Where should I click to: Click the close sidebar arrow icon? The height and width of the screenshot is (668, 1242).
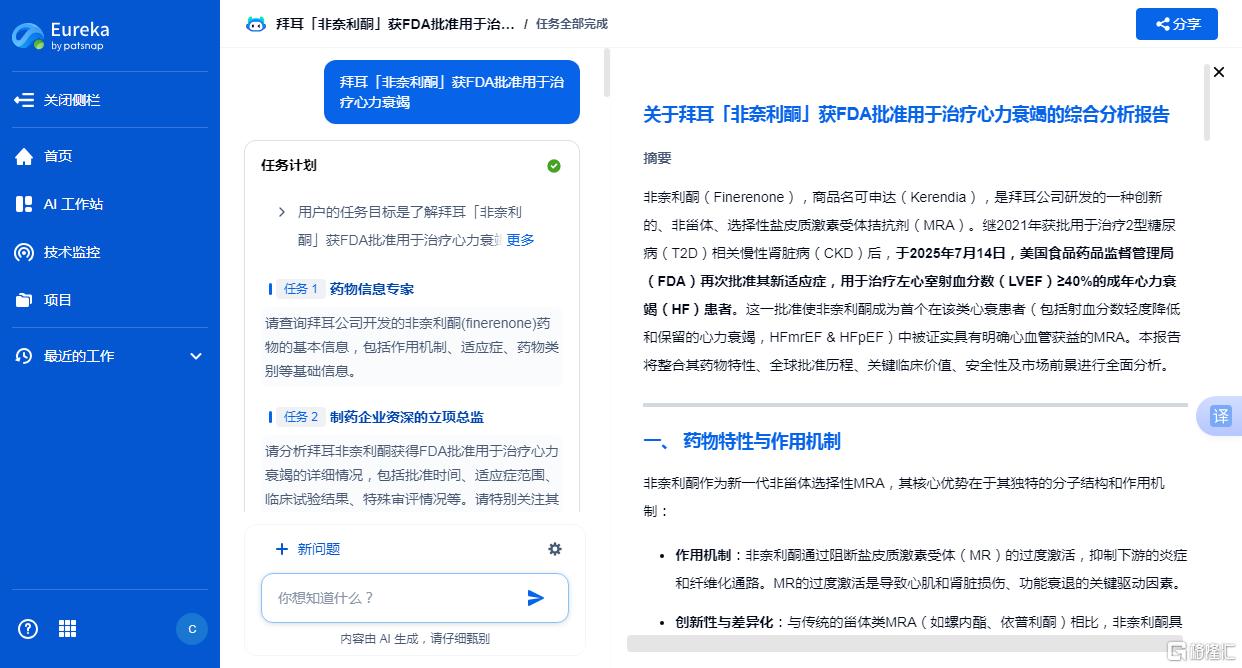tap(24, 100)
